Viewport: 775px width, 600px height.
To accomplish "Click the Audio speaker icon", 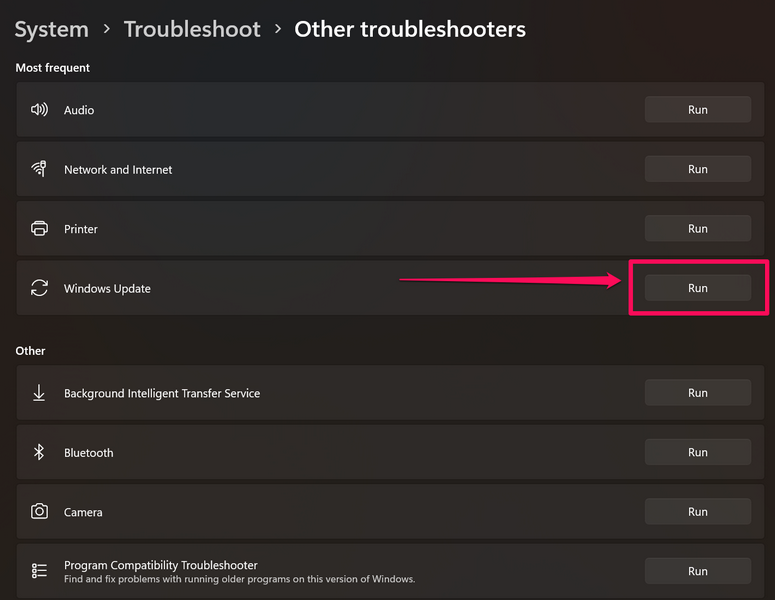I will coord(40,110).
